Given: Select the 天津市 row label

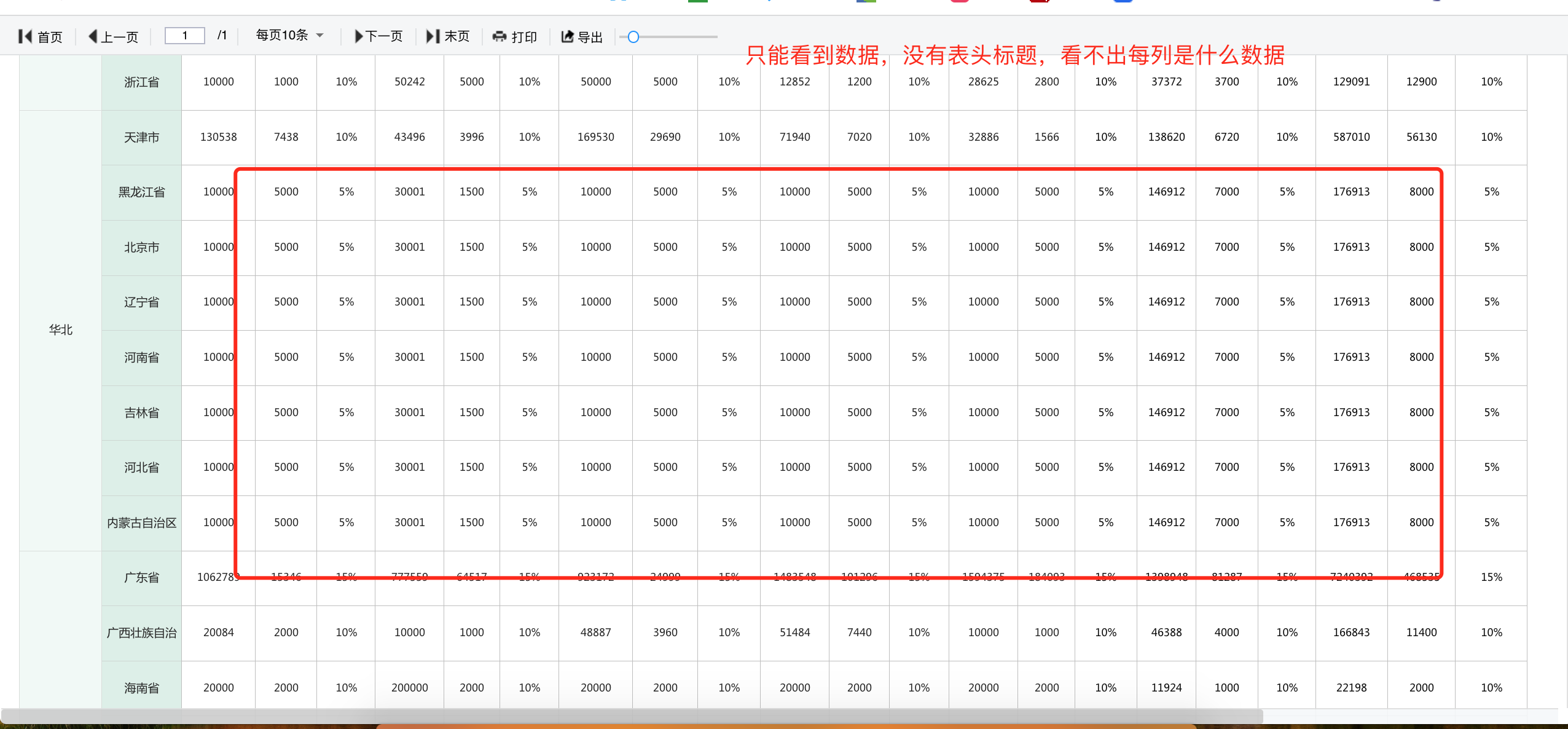Looking at the screenshot, I should (141, 137).
